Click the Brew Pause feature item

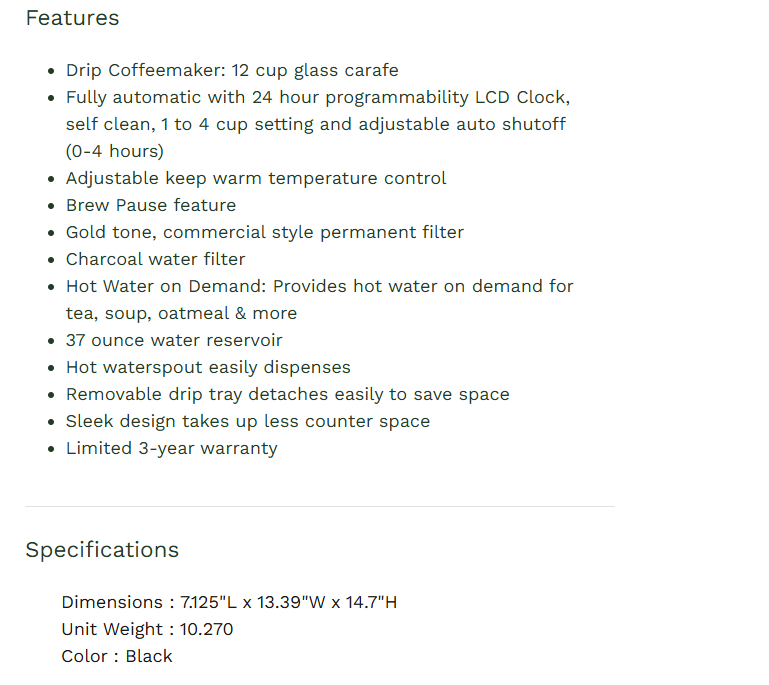pos(151,205)
